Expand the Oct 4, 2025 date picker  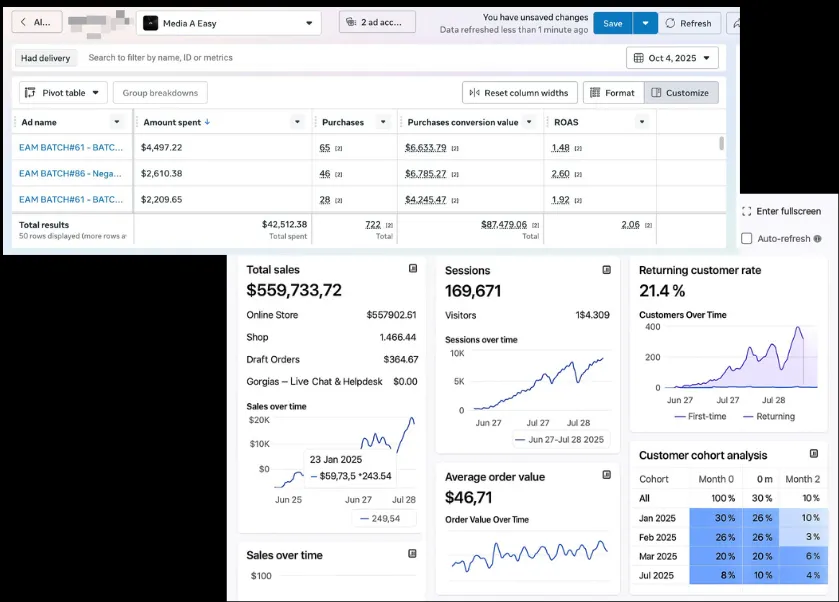(x=672, y=58)
